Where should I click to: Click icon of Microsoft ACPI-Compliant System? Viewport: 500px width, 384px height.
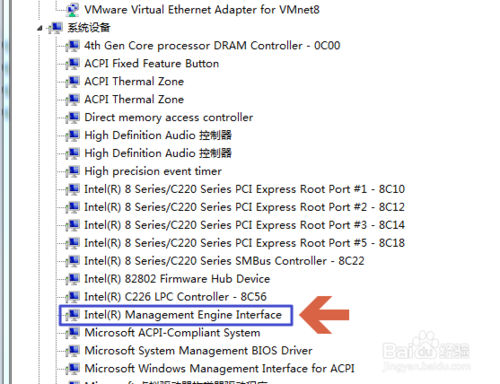(x=72, y=333)
